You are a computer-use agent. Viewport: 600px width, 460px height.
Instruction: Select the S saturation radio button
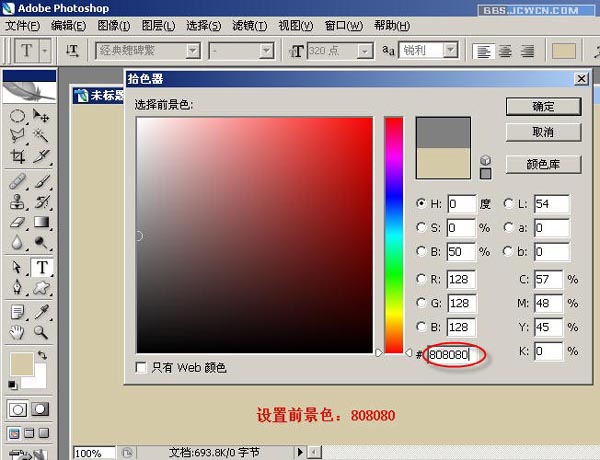421,227
